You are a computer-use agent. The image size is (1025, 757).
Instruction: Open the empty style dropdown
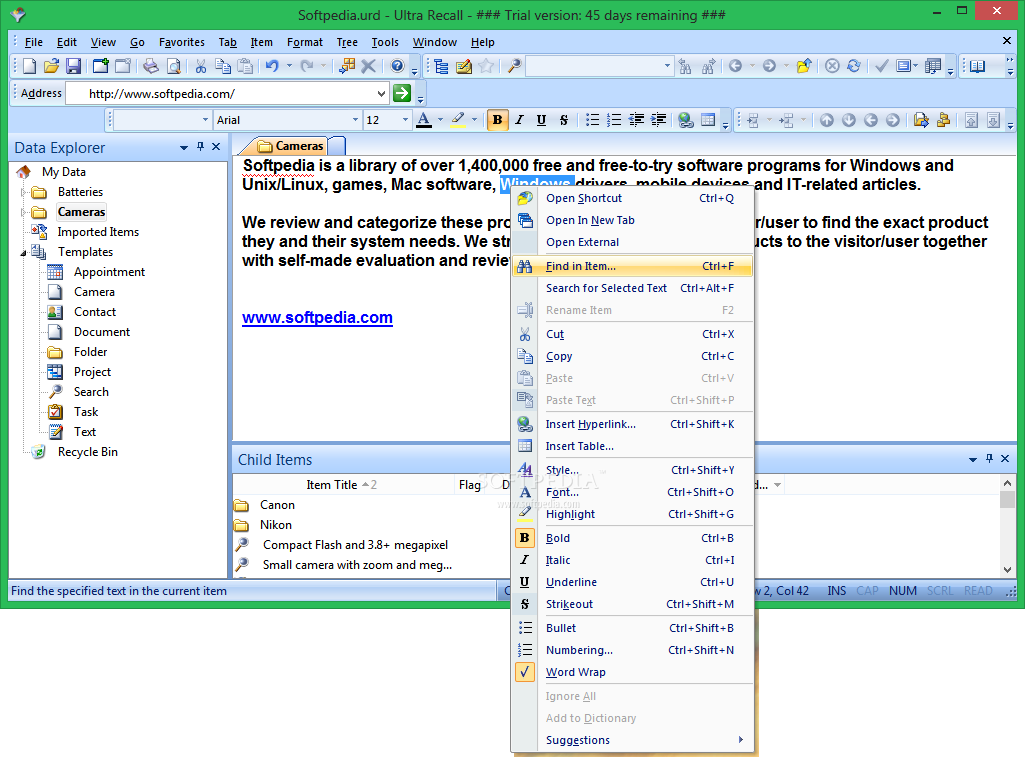(205, 120)
